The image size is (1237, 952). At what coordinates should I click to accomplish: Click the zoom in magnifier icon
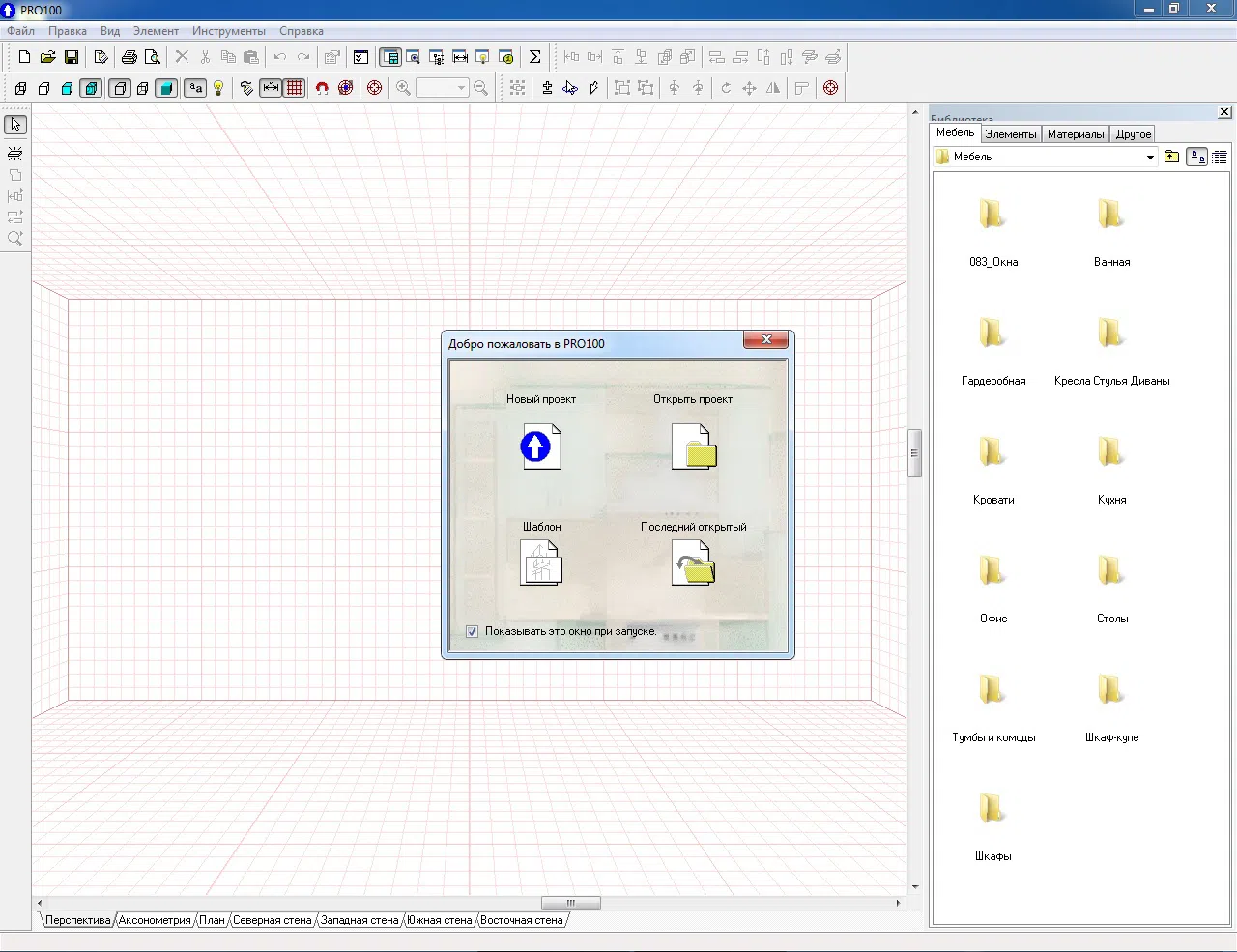(403, 88)
